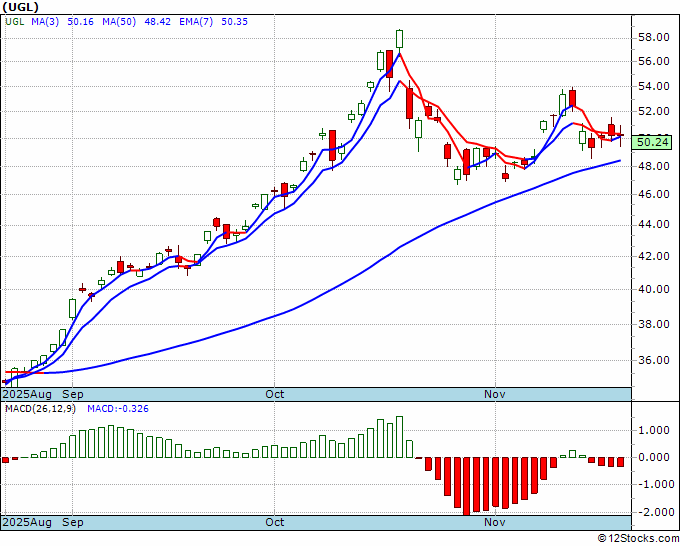Click the 40.00 price axis label
The height and width of the screenshot is (546, 680).
tap(654, 289)
